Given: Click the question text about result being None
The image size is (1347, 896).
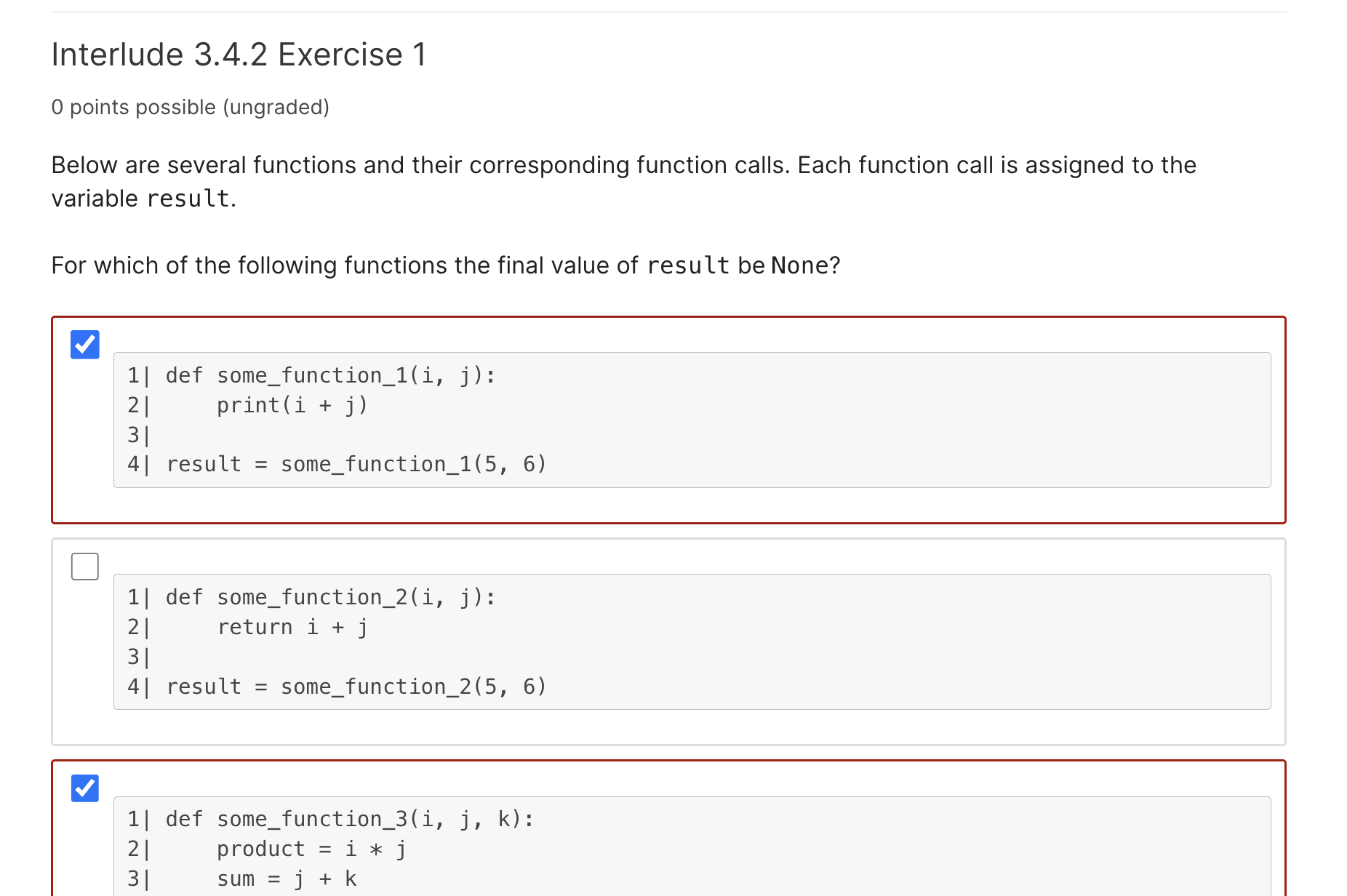Looking at the screenshot, I should pos(445,265).
